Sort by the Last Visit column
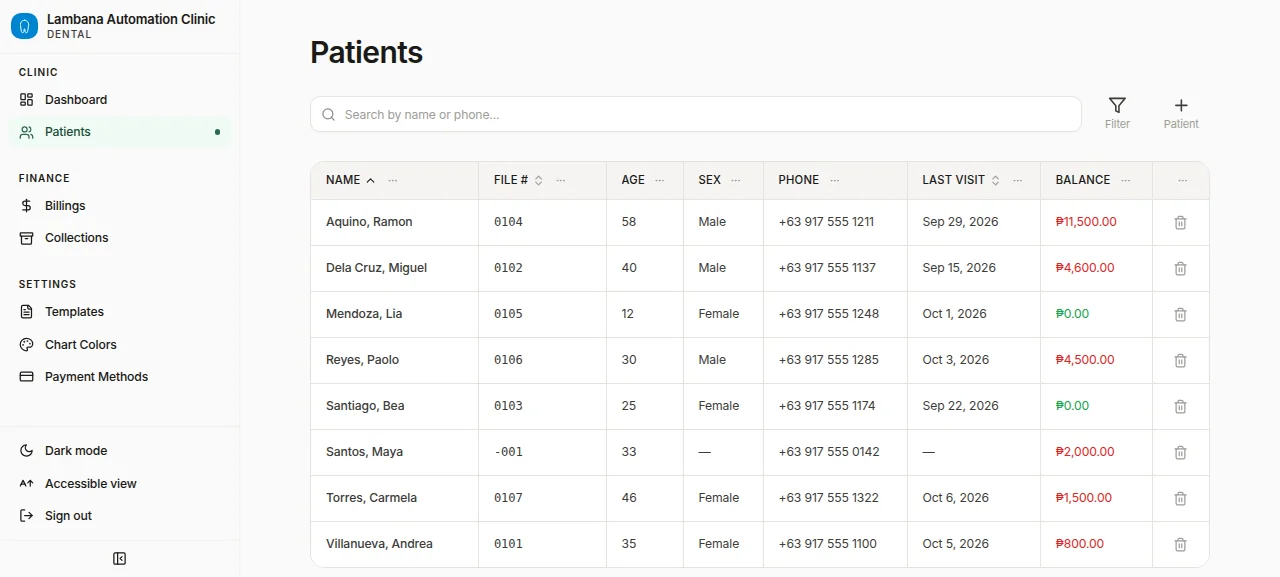This screenshot has width=1280, height=577. pyautogui.click(x=961, y=180)
